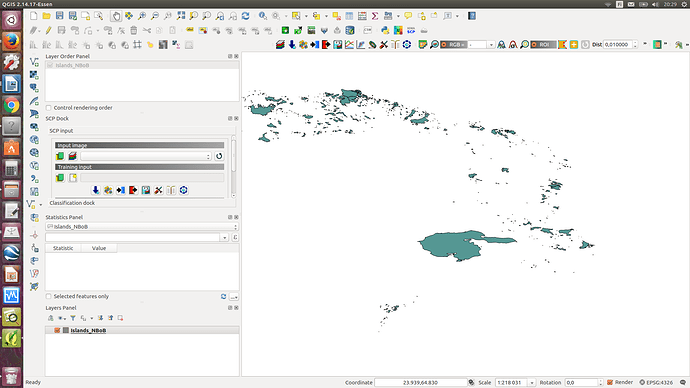Open the SCP input tab

(61, 131)
